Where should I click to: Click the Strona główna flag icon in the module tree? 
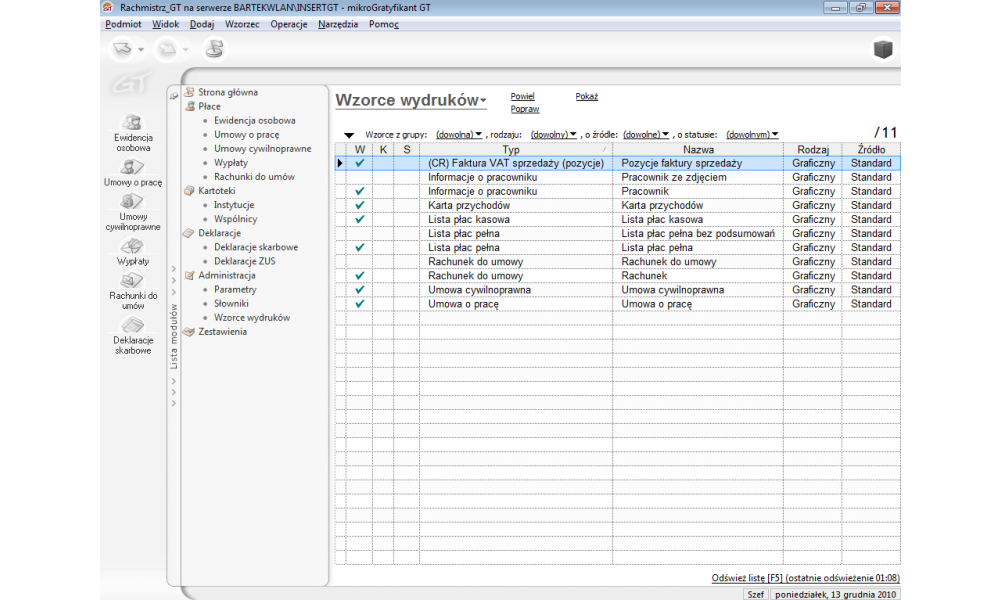point(189,92)
